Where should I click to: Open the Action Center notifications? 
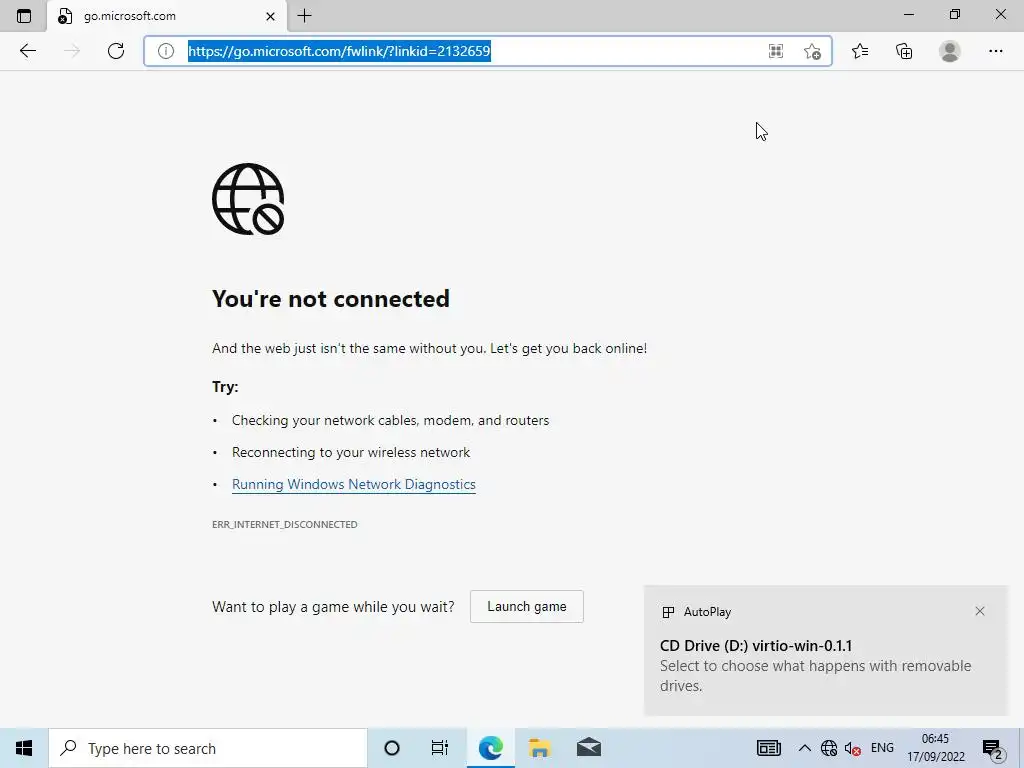coord(993,748)
